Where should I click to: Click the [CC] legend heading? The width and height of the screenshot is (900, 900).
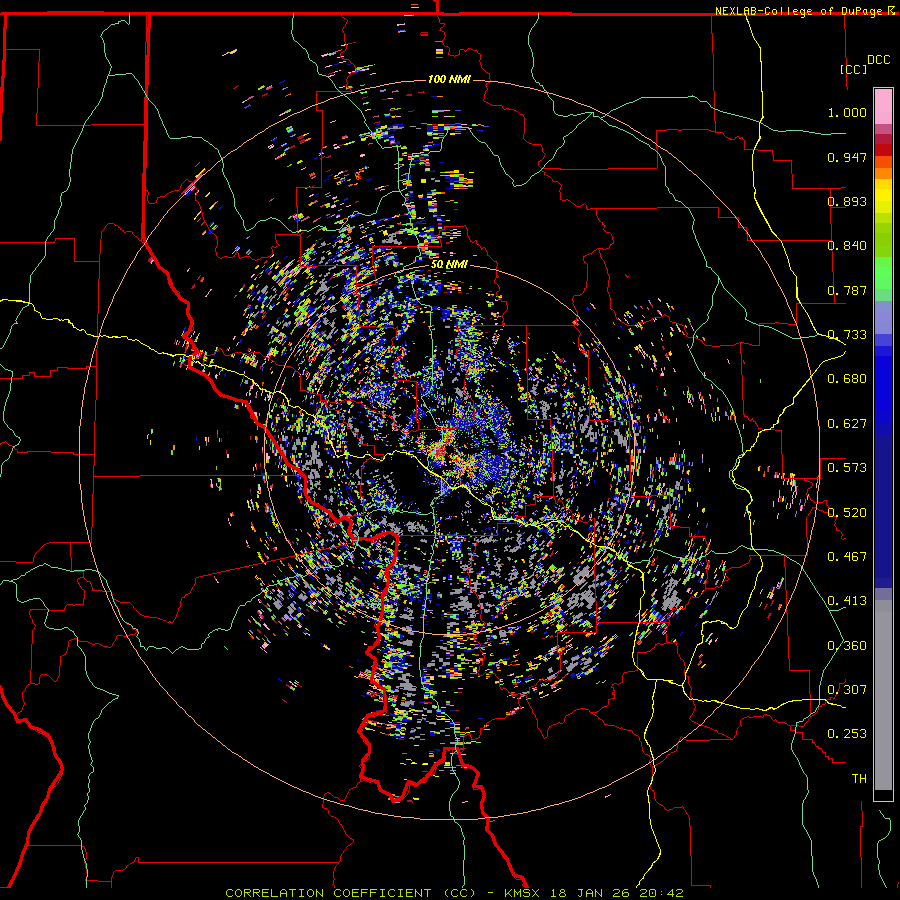point(854,69)
